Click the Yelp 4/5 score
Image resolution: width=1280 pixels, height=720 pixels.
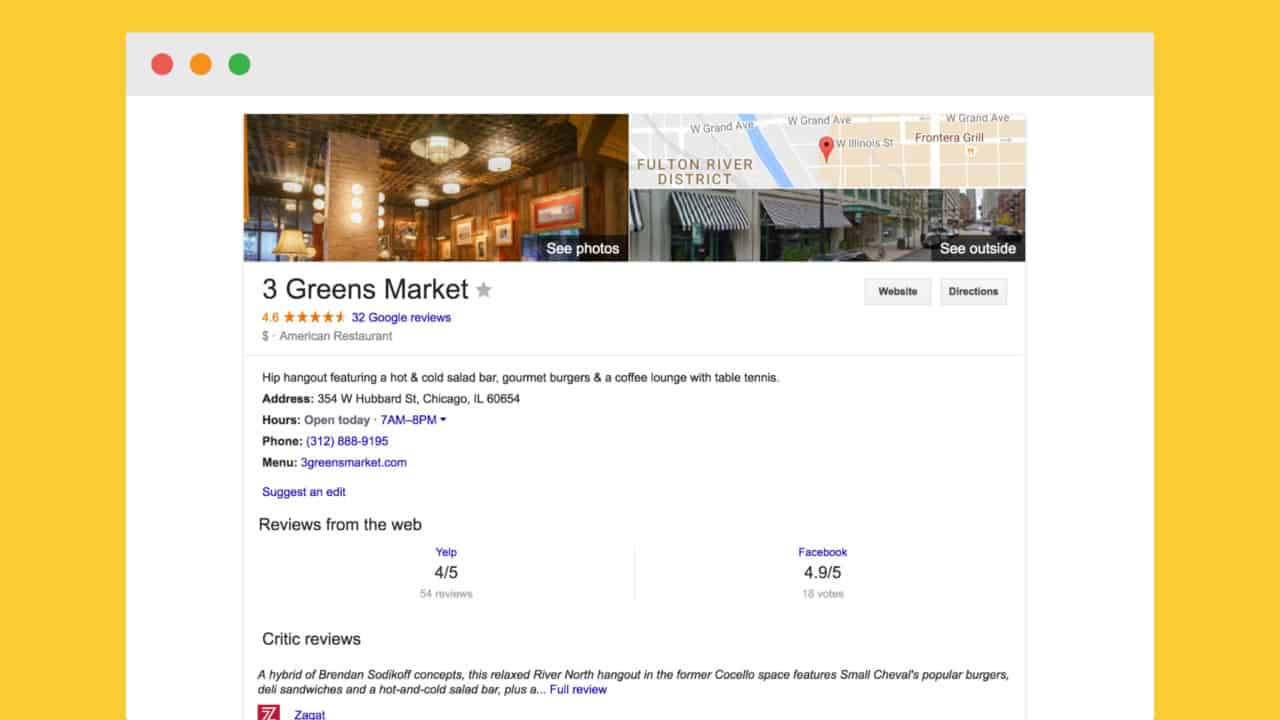pos(446,573)
